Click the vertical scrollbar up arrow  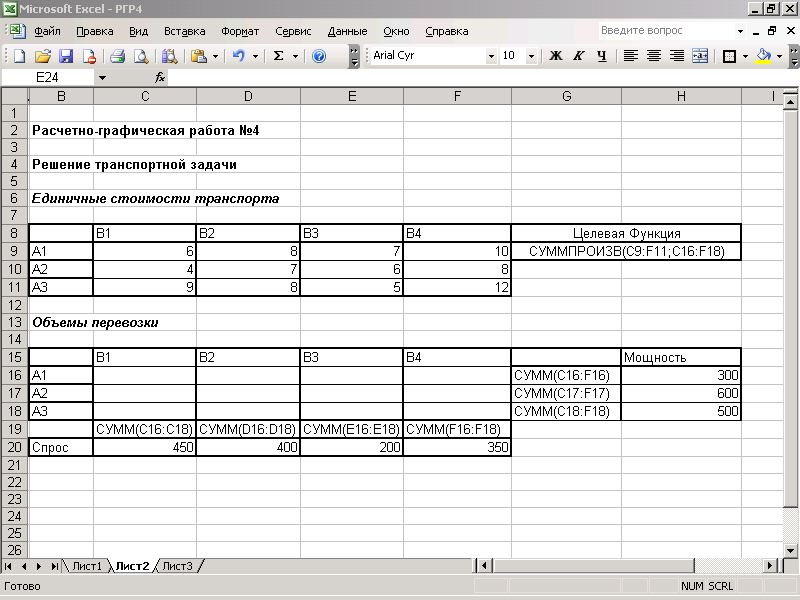(790, 103)
